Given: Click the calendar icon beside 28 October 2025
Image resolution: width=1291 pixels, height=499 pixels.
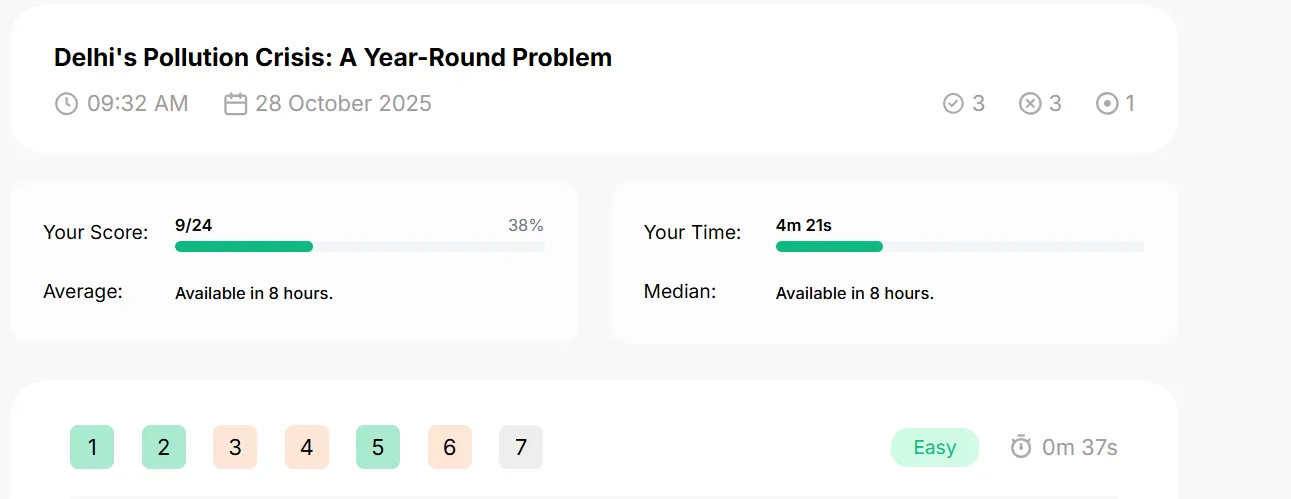Looking at the screenshot, I should [235, 103].
